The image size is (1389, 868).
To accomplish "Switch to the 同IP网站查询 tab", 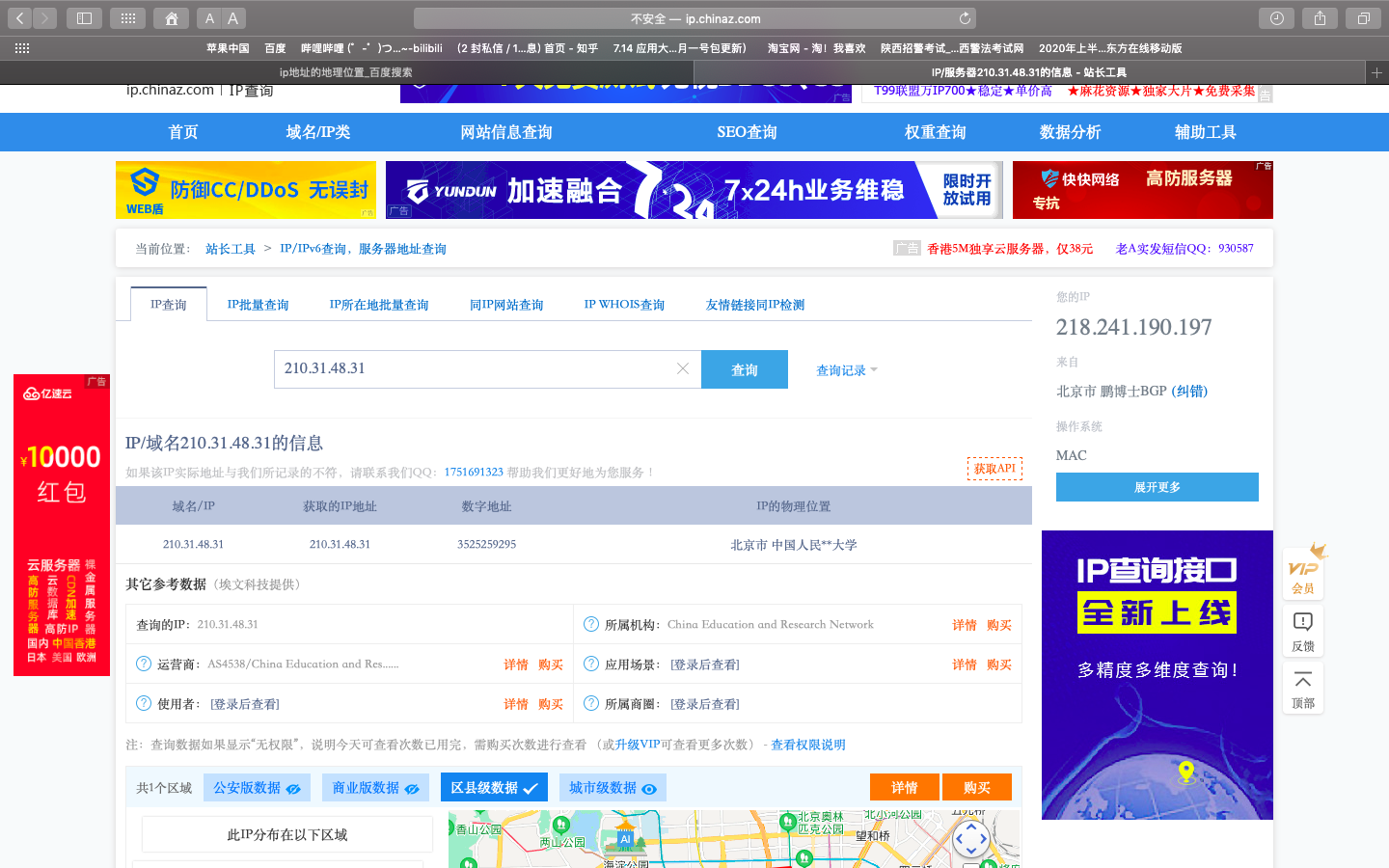I will tap(506, 305).
